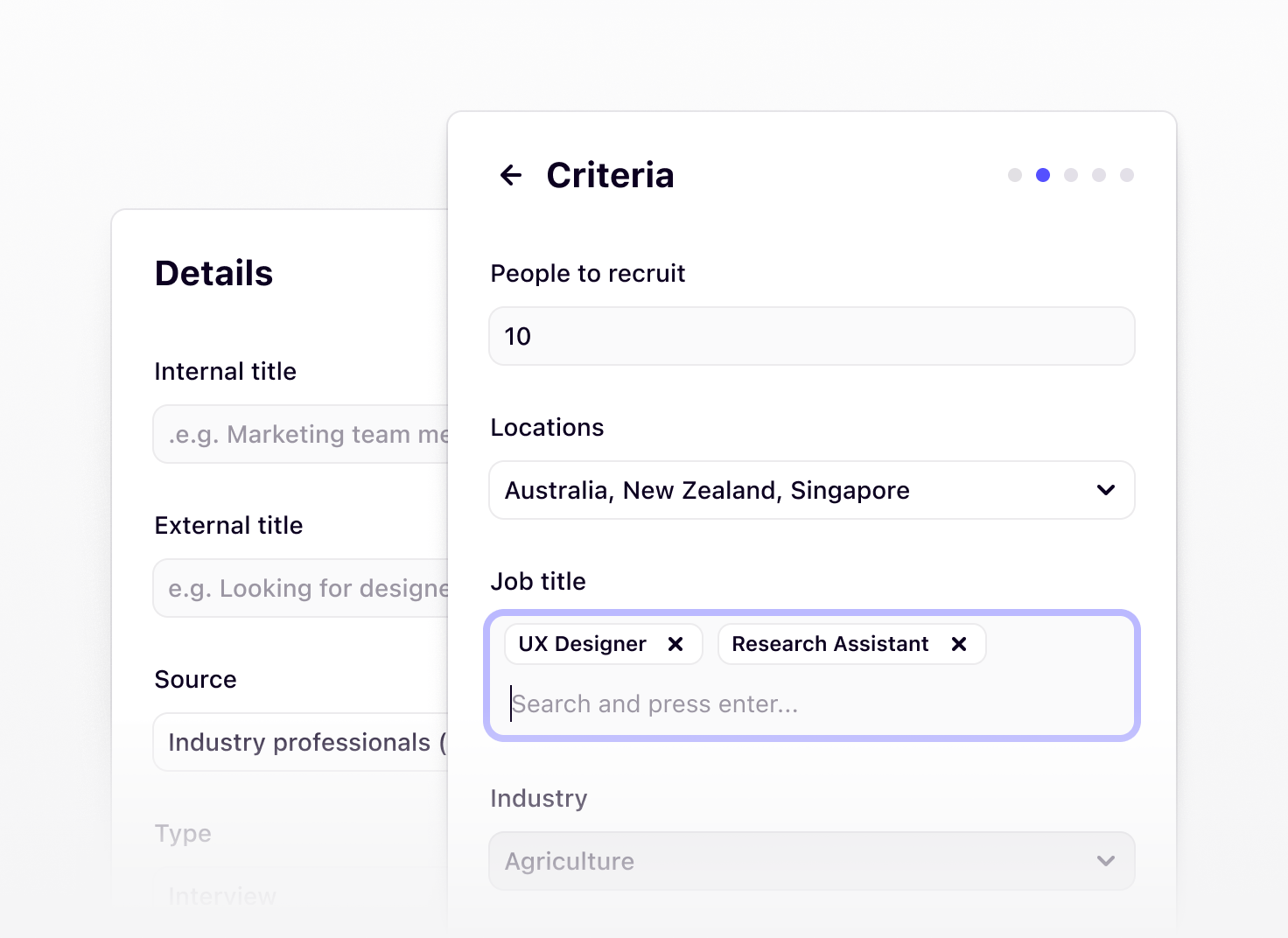Select Interview under Type

[x=221, y=895]
